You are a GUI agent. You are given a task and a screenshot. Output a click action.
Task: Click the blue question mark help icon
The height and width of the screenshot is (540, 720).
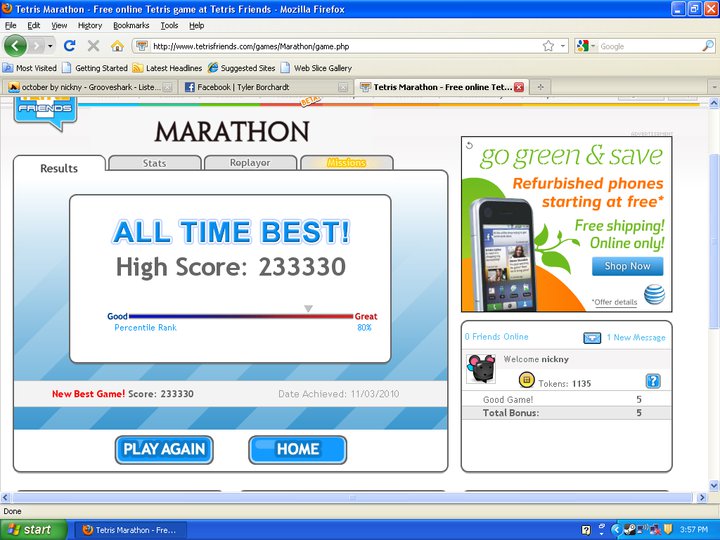point(653,381)
